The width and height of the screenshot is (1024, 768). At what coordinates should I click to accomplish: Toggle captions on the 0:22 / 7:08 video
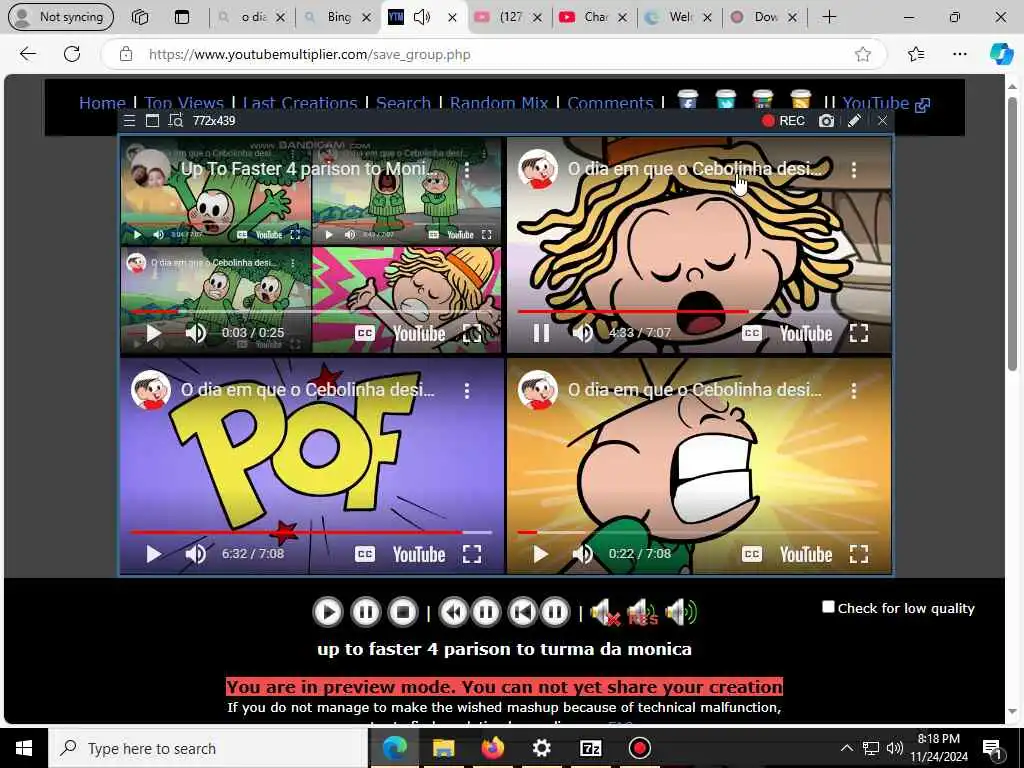tap(752, 554)
